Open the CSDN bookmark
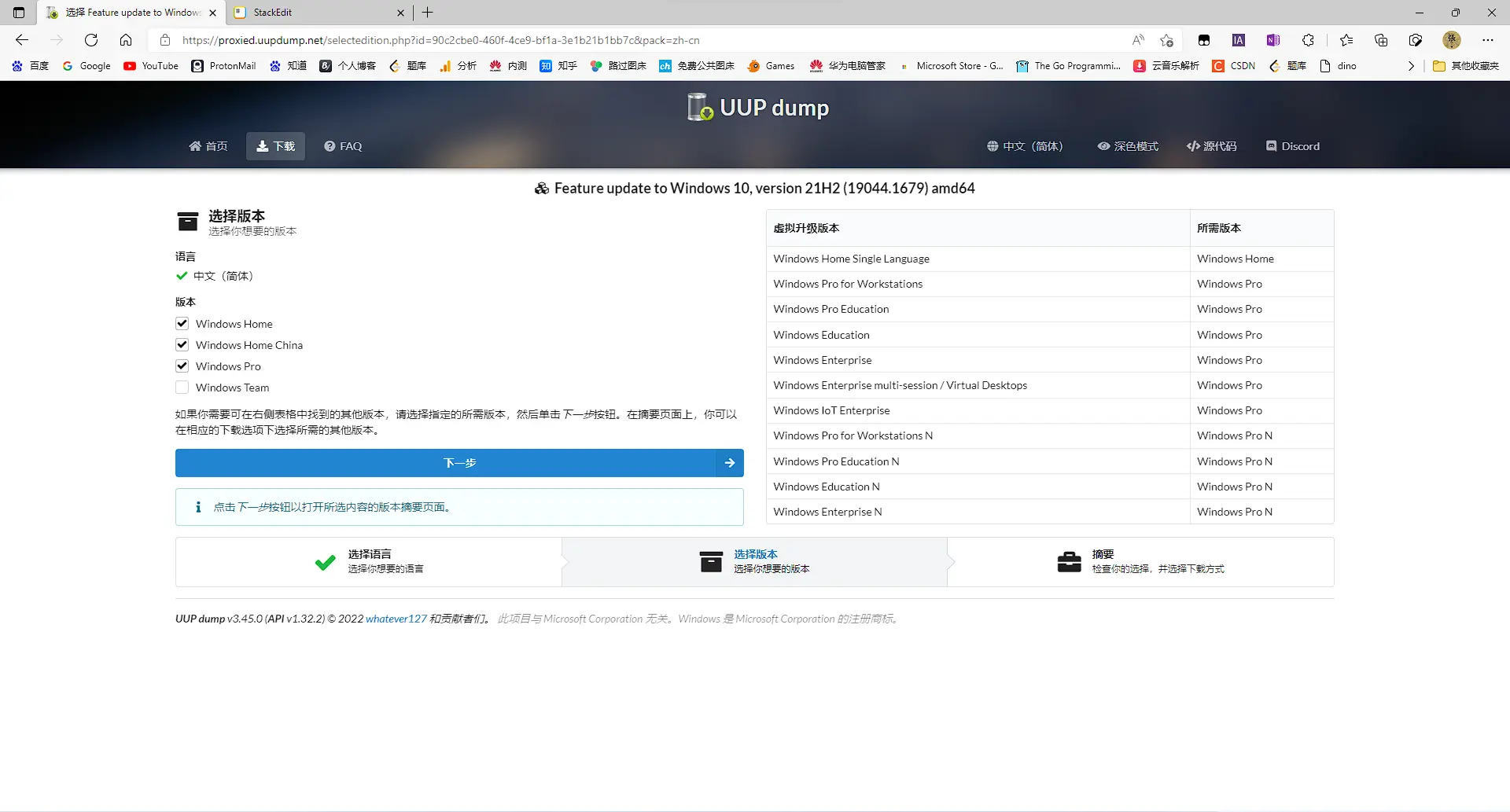Viewport: 1510px width, 812px height. [1234, 66]
